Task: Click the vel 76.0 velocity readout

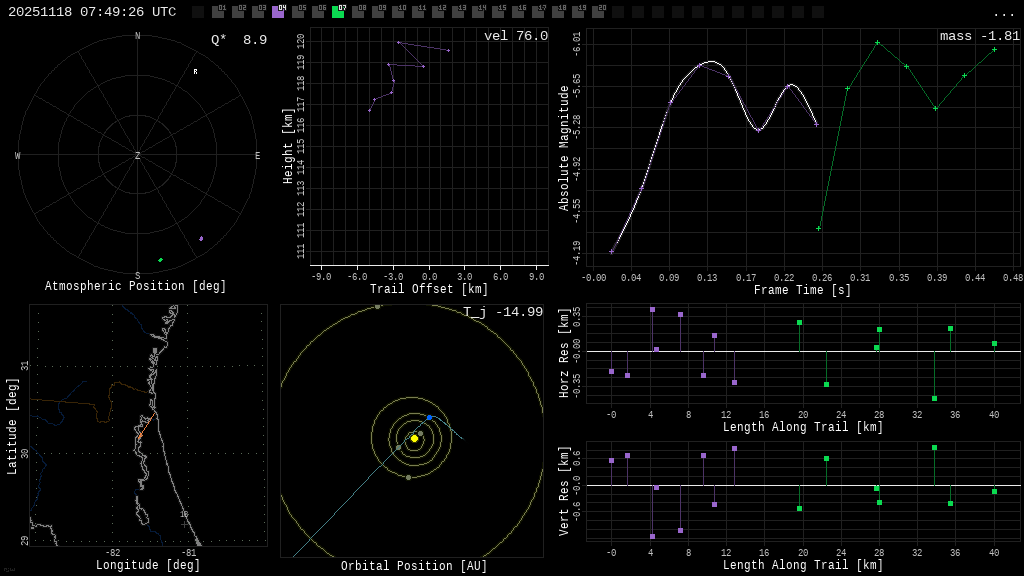Action: tap(516, 36)
